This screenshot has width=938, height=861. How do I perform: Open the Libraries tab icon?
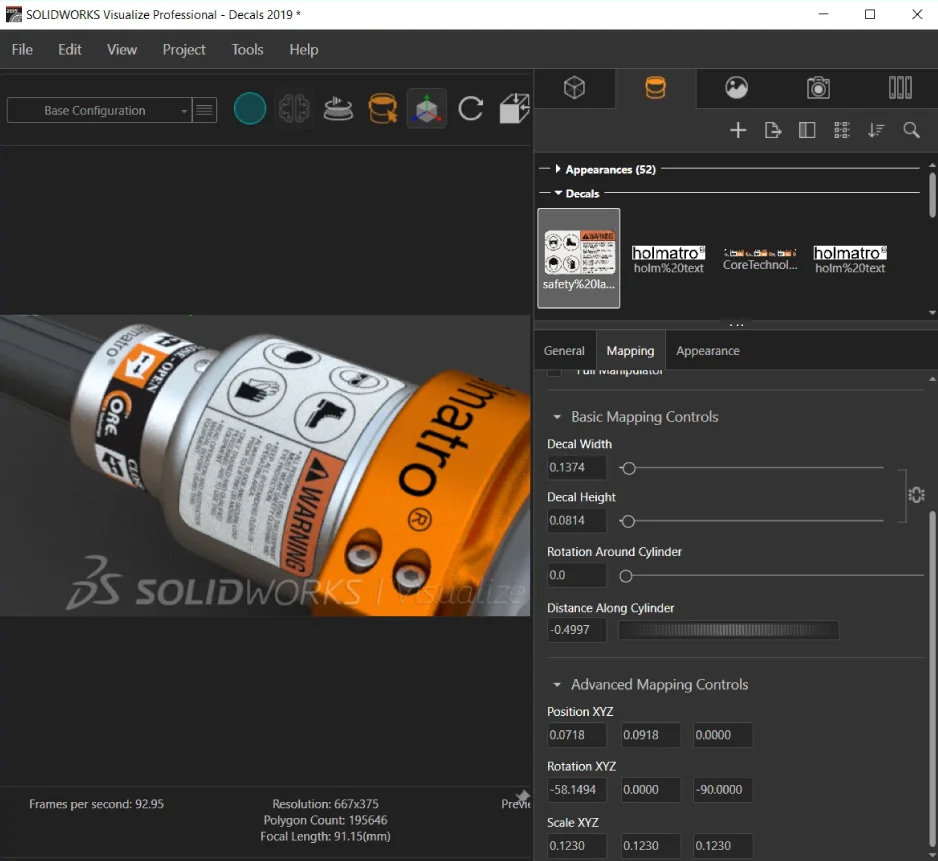(900, 88)
